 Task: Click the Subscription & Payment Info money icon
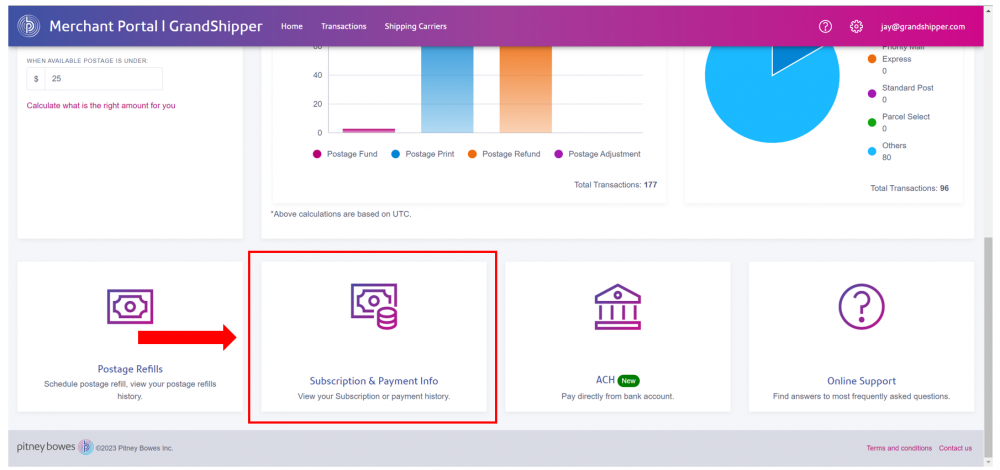pyautogui.click(x=374, y=306)
